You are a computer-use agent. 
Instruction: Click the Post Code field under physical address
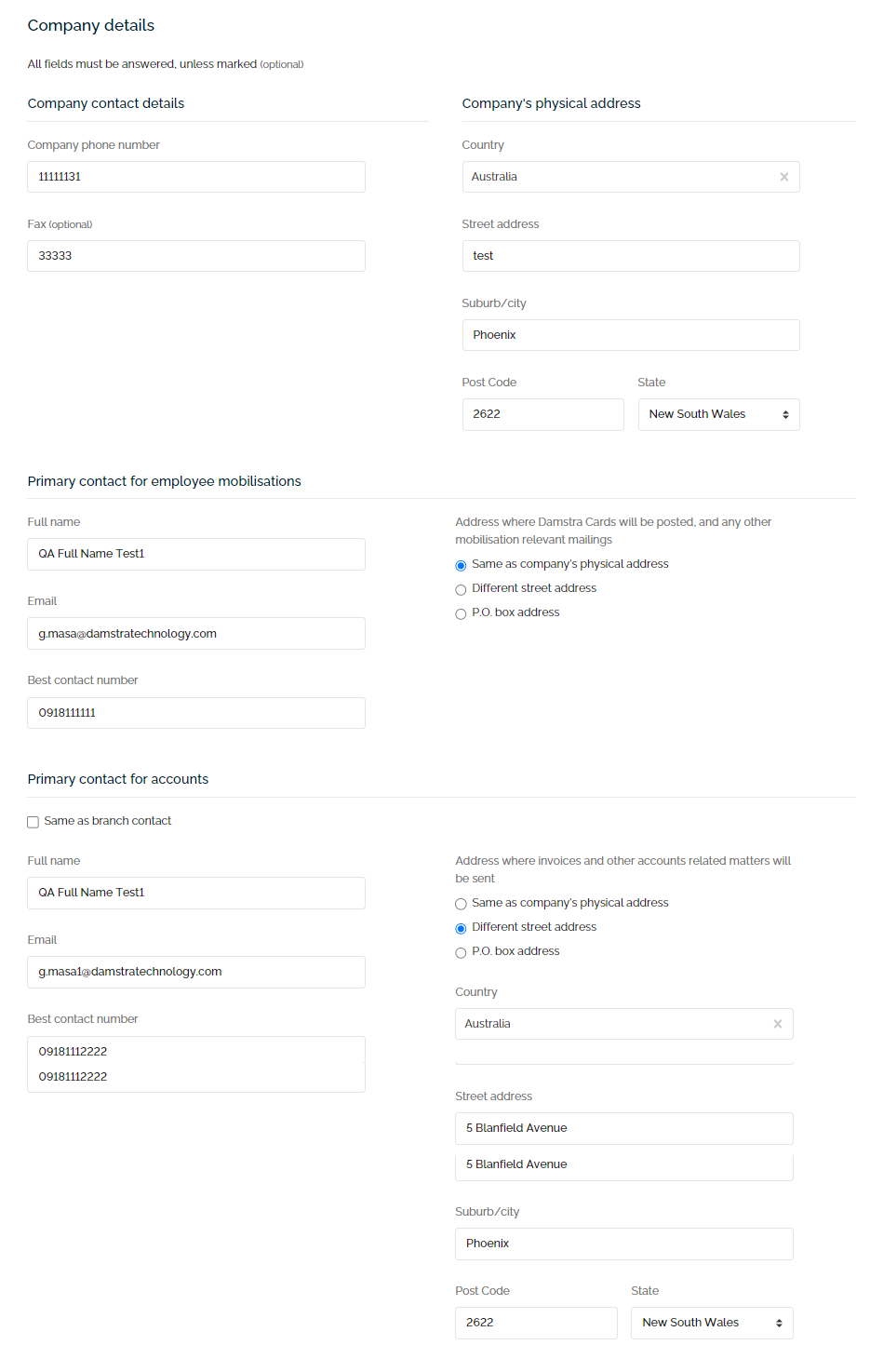pyautogui.click(x=542, y=414)
